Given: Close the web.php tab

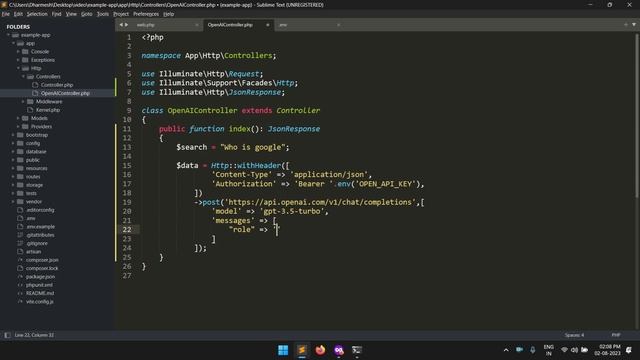Looking at the screenshot, I should click(197, 25).
